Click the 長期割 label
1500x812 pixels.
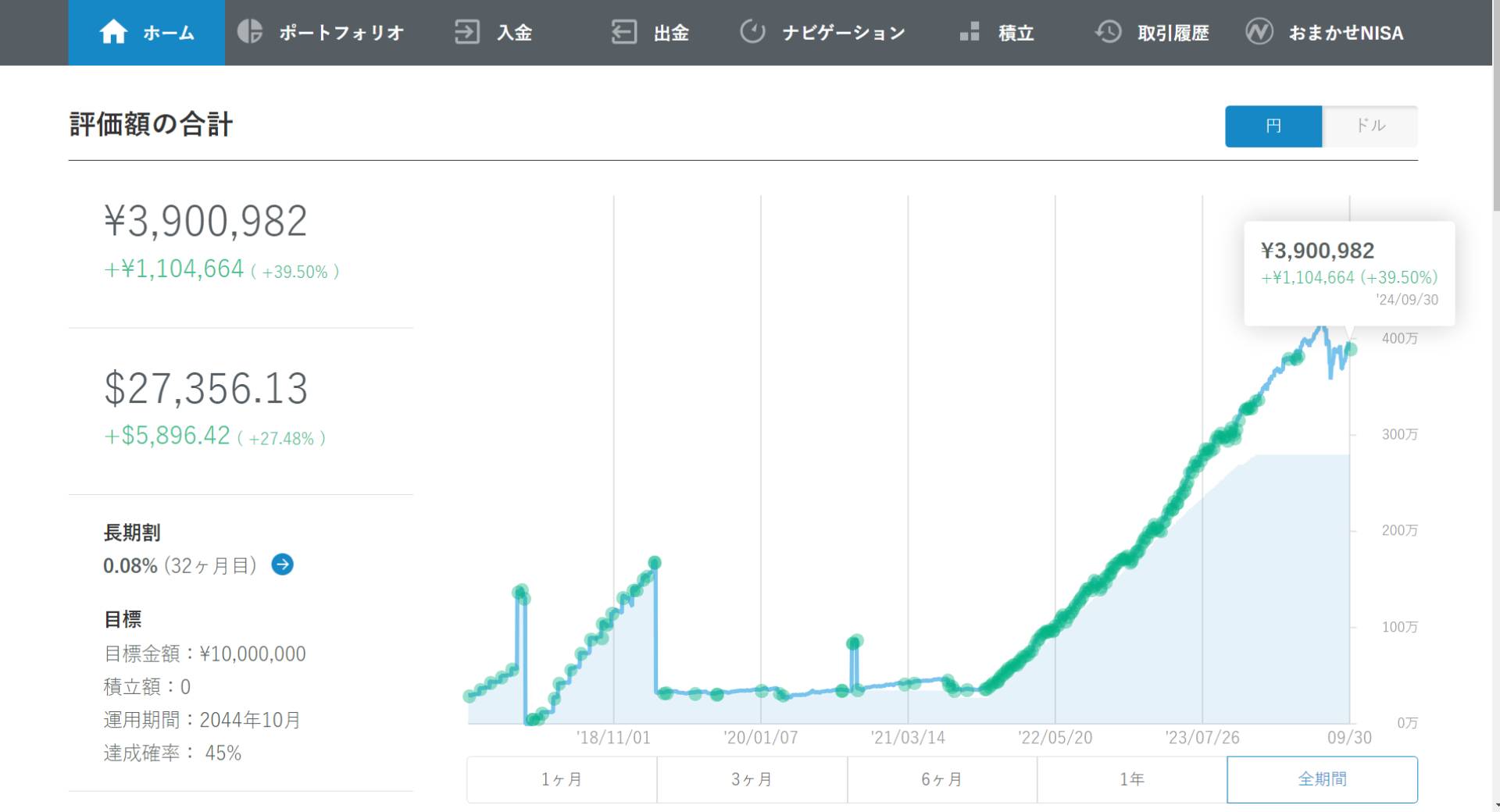click(132, 532)
